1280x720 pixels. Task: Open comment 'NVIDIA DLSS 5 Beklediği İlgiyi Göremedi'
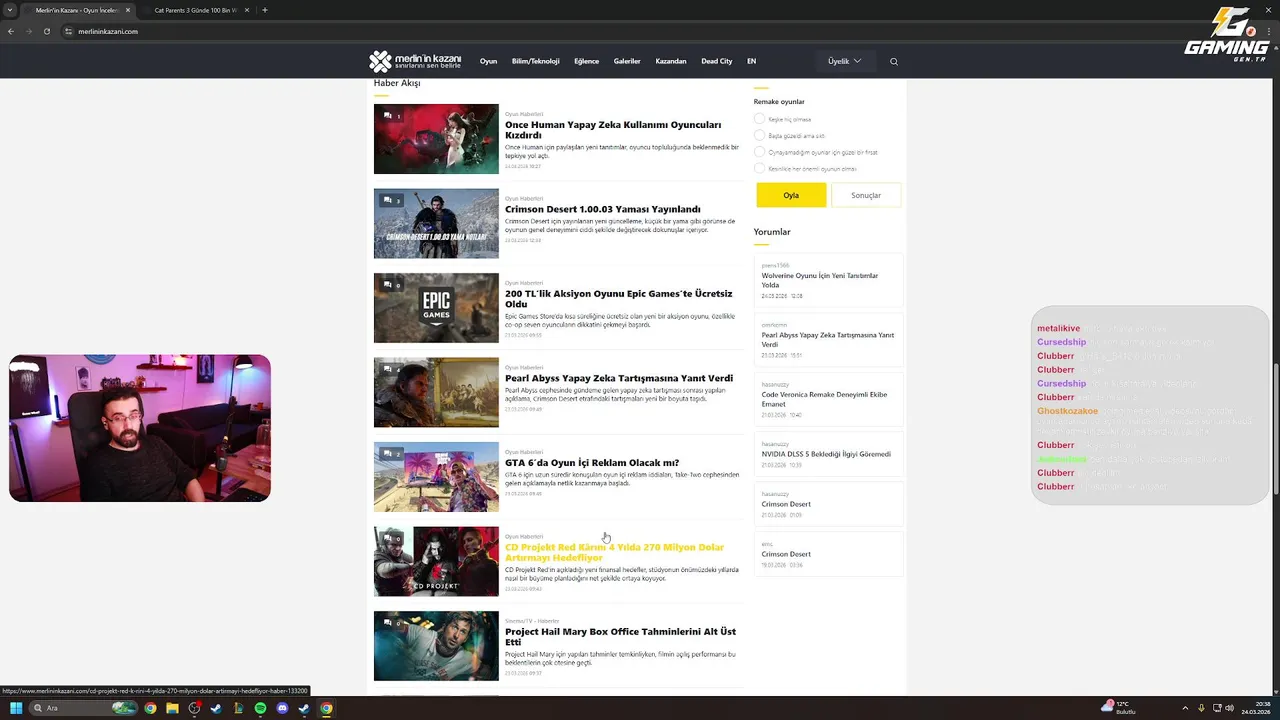[x=826, y=454]
